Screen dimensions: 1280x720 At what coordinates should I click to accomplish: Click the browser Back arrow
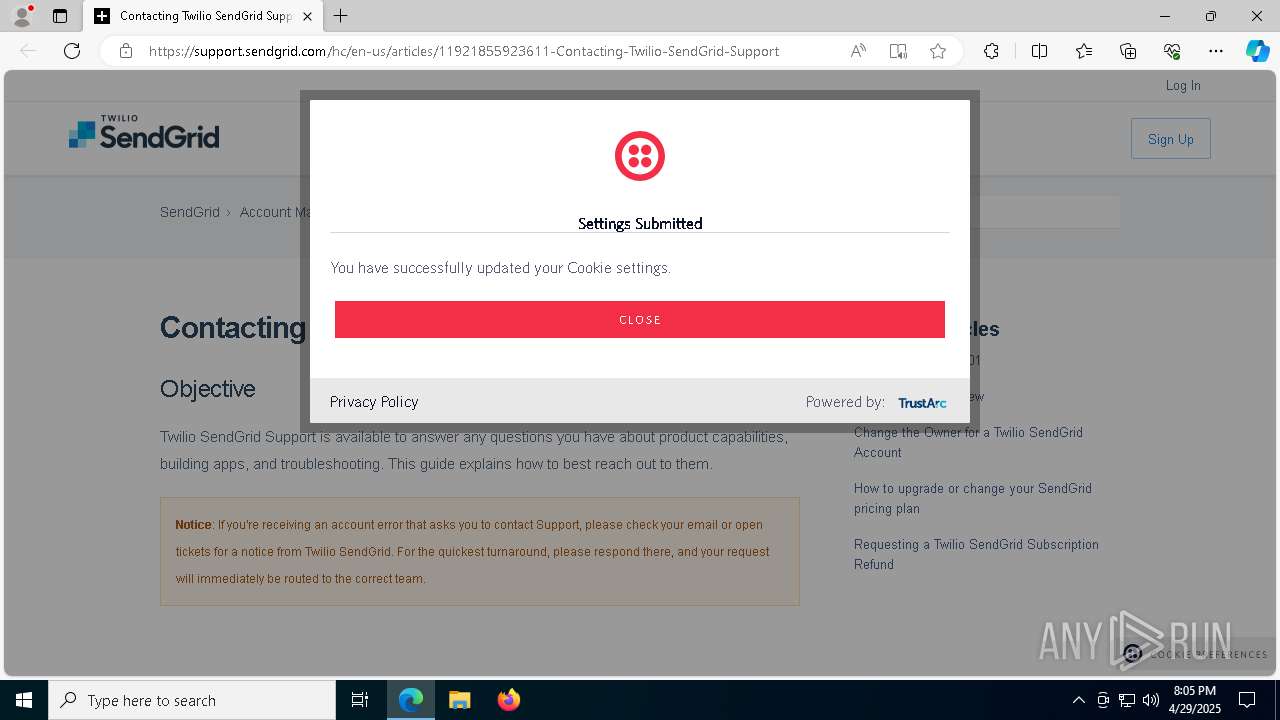(28, 51)
